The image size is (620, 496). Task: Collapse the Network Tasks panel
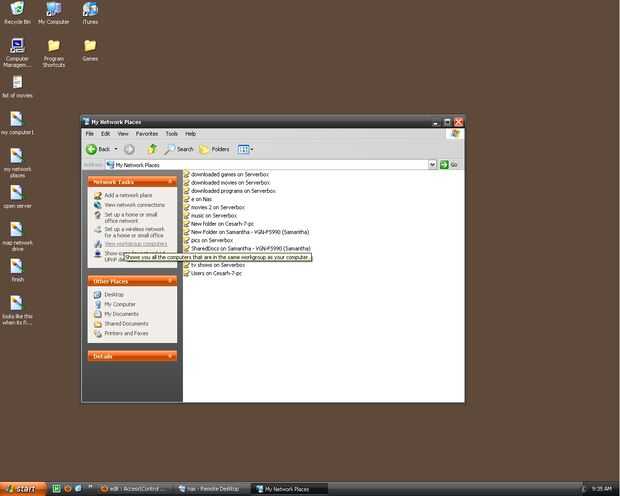[x=170, y=181]
